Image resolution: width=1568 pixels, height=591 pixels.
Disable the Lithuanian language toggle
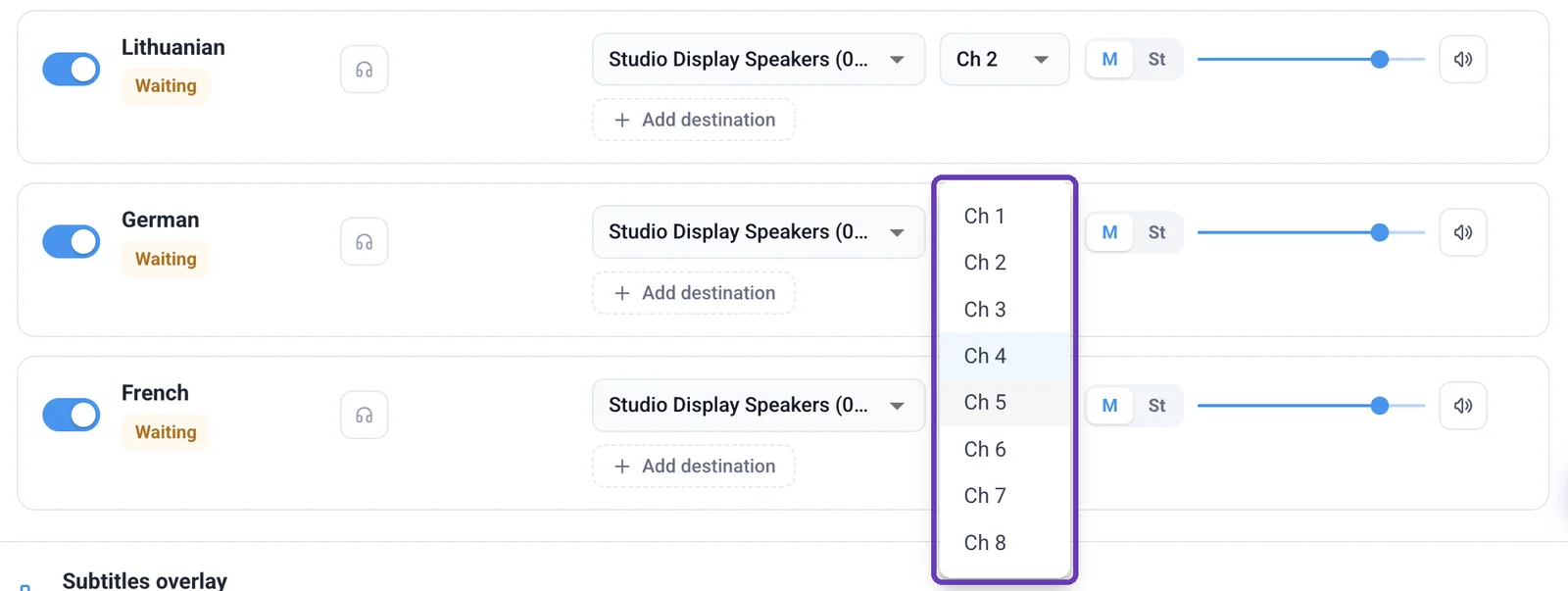(72, 70)
